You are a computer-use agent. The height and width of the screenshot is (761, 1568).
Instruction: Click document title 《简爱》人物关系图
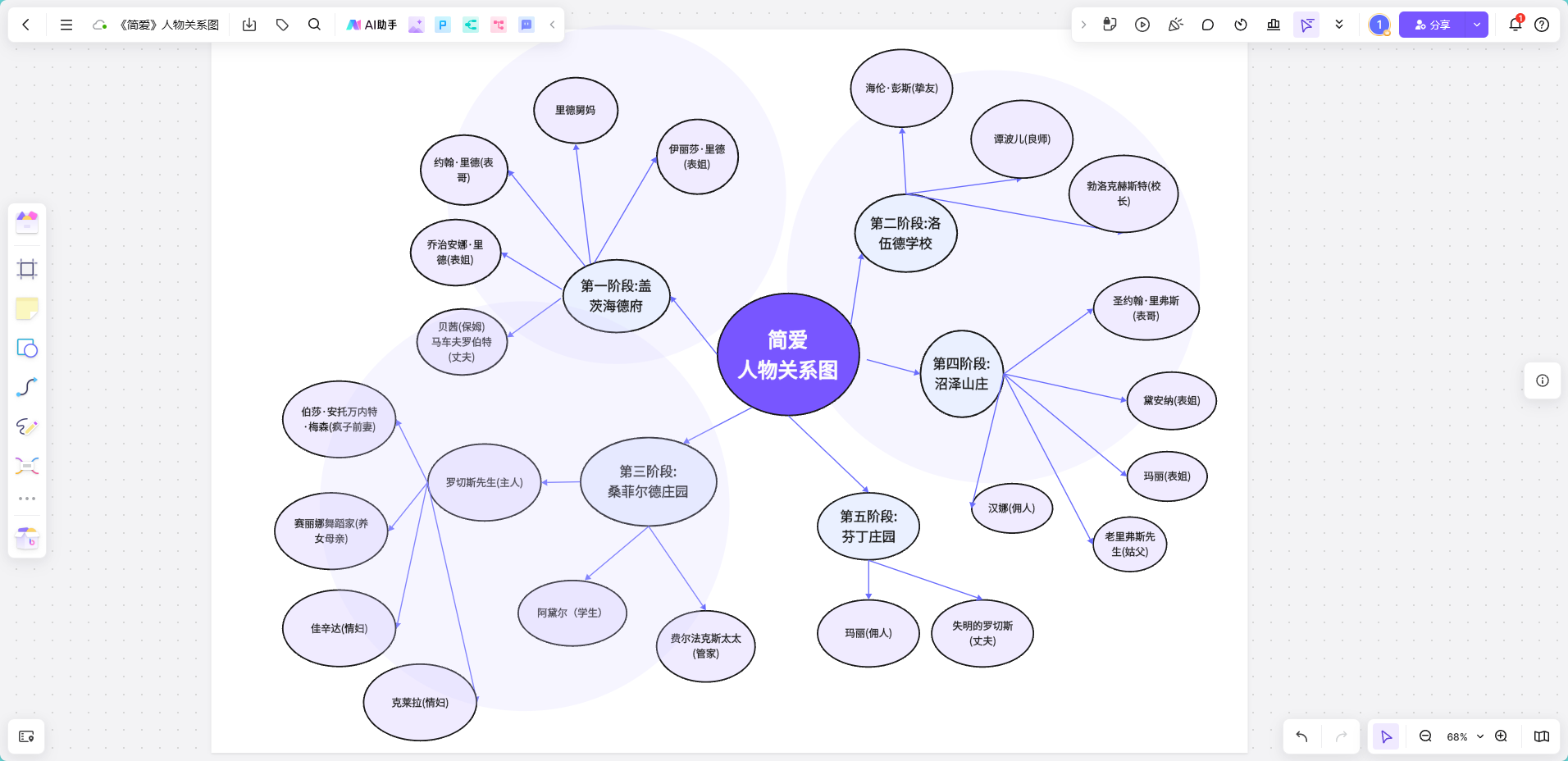(x=169, y=25)
